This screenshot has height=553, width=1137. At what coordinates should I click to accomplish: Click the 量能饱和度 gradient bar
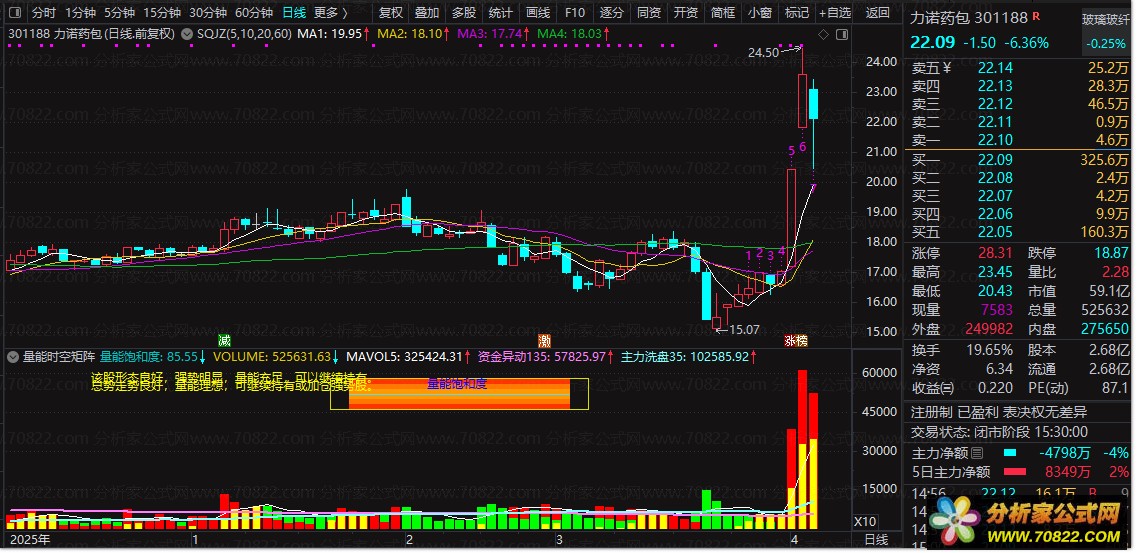point(459,394)
